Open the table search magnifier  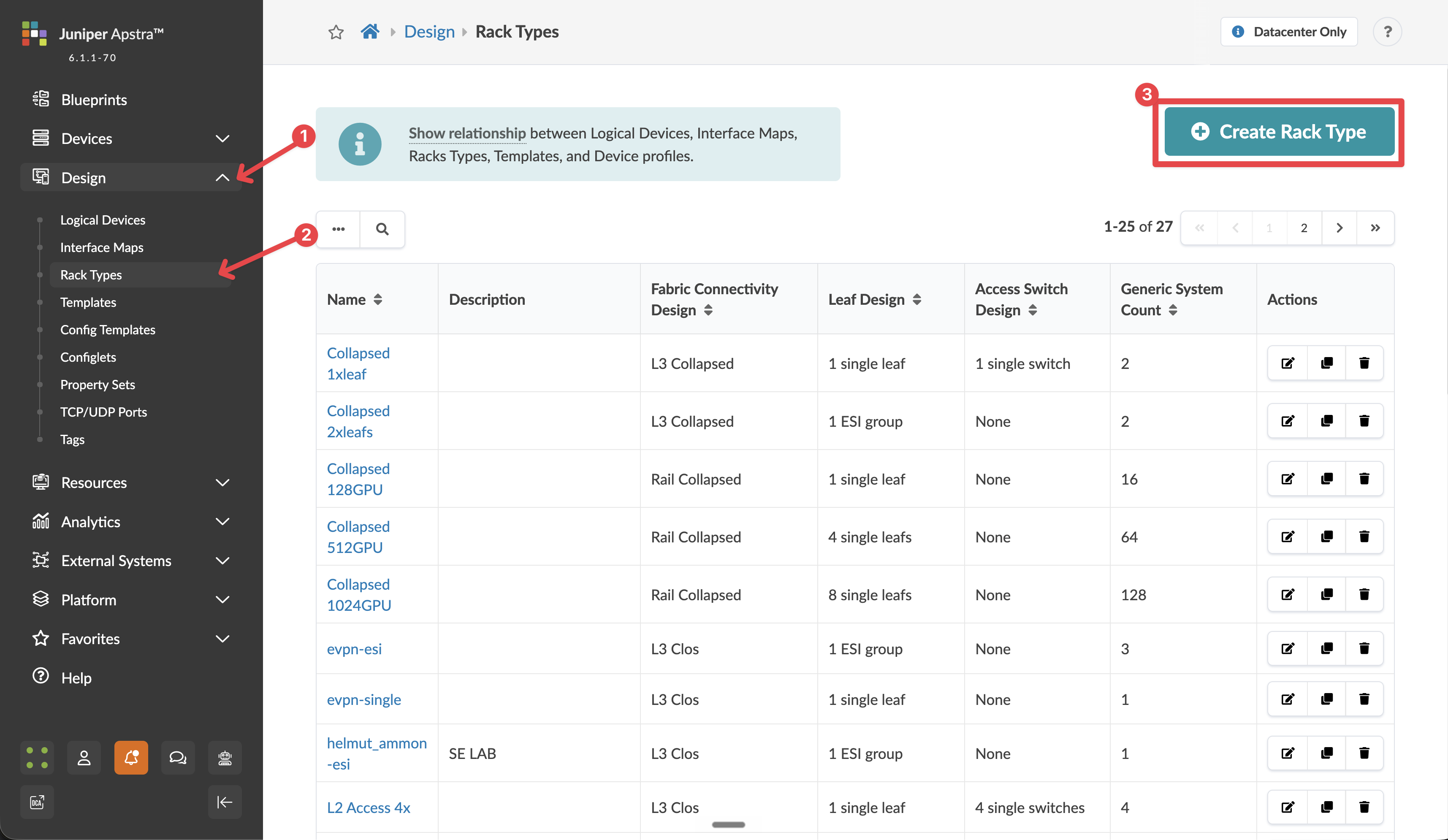[382, 229]
